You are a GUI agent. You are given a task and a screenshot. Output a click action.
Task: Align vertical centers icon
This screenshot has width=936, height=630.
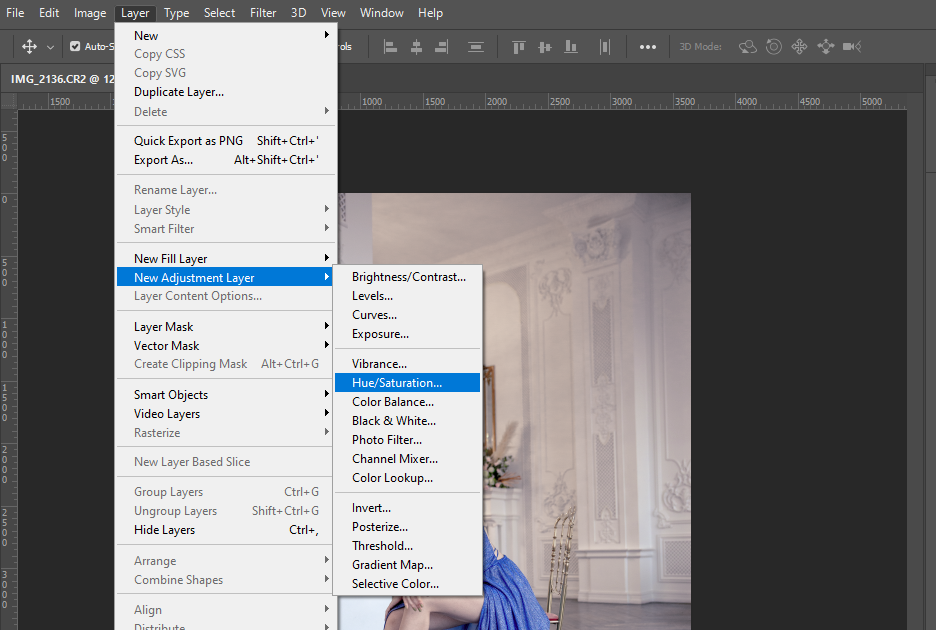pos(544,47)
